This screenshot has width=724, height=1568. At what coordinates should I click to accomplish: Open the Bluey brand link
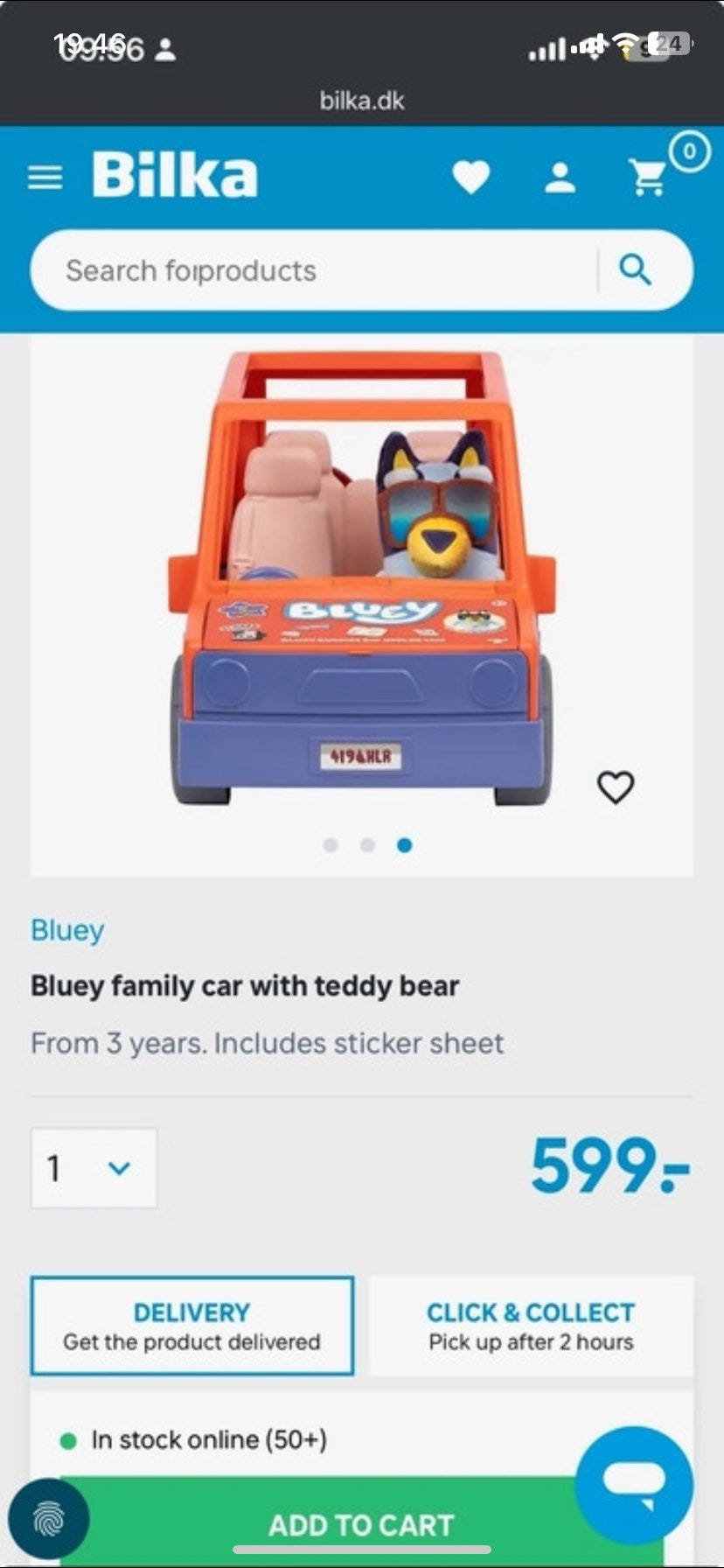click(x=67, y=930)
